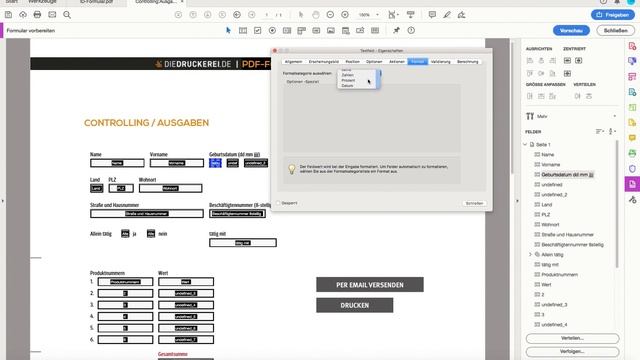This screenshot has height=360, width=640.
Task: Switch to the Optionen tab
Action: 374,62
